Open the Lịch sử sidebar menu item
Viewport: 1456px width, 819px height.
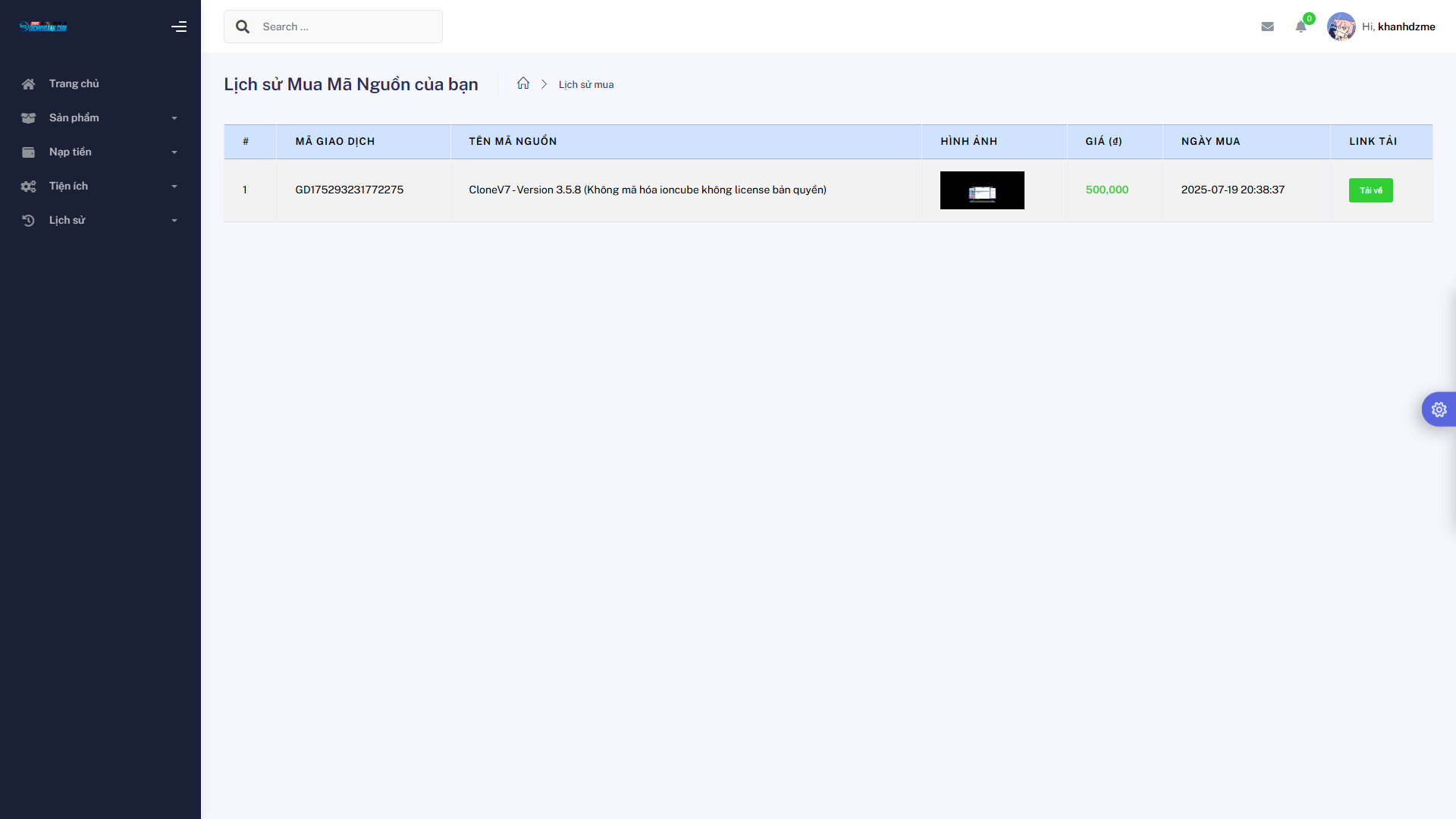(67, 220)
